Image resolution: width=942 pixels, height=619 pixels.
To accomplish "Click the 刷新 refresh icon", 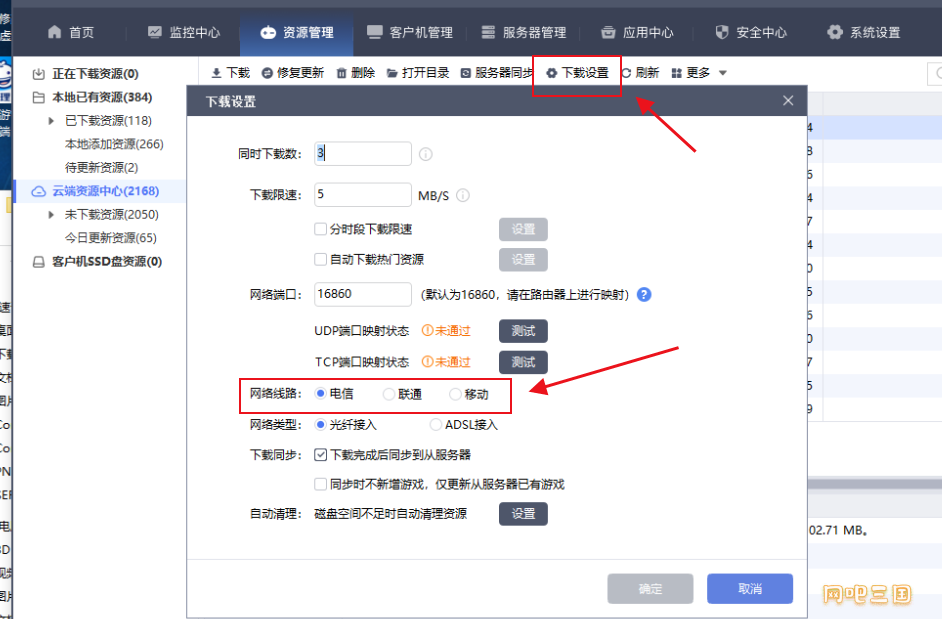I will pyautogui.click(x=628, y=73).
